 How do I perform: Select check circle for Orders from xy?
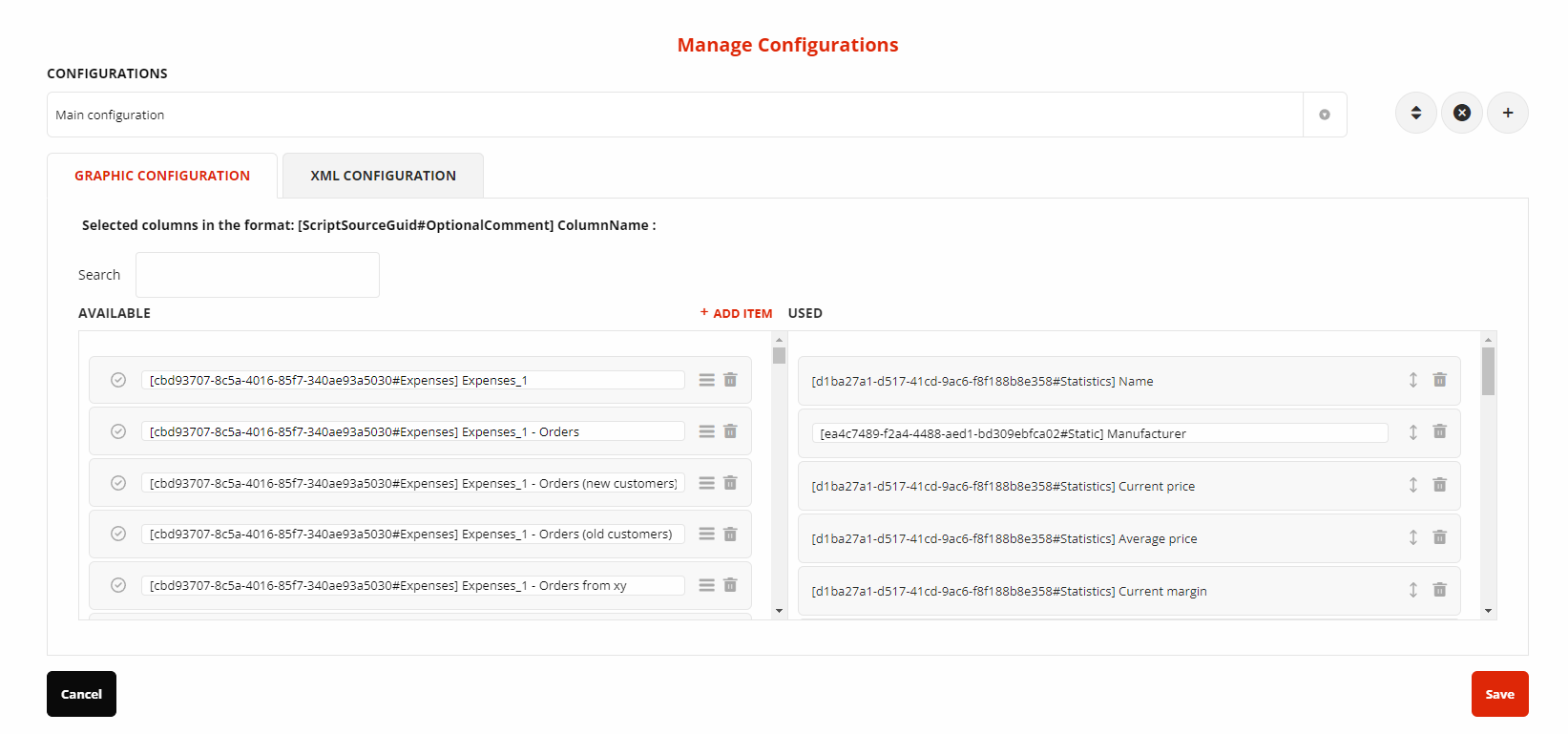(118, 585)
